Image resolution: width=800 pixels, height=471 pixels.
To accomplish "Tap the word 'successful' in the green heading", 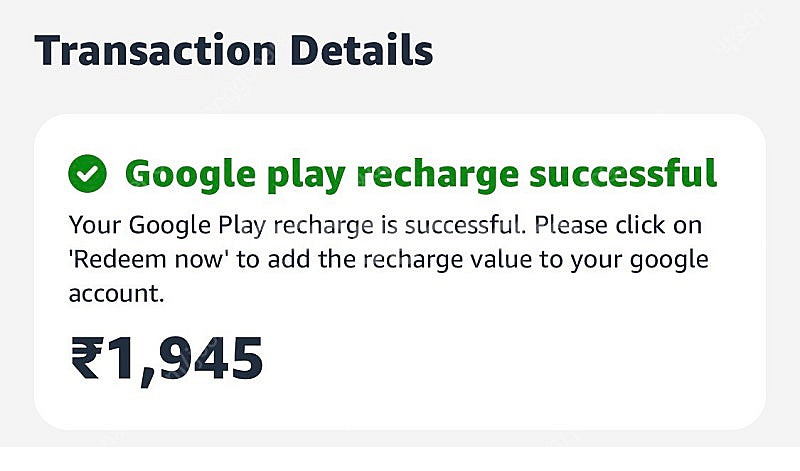I will coord(623,173).
